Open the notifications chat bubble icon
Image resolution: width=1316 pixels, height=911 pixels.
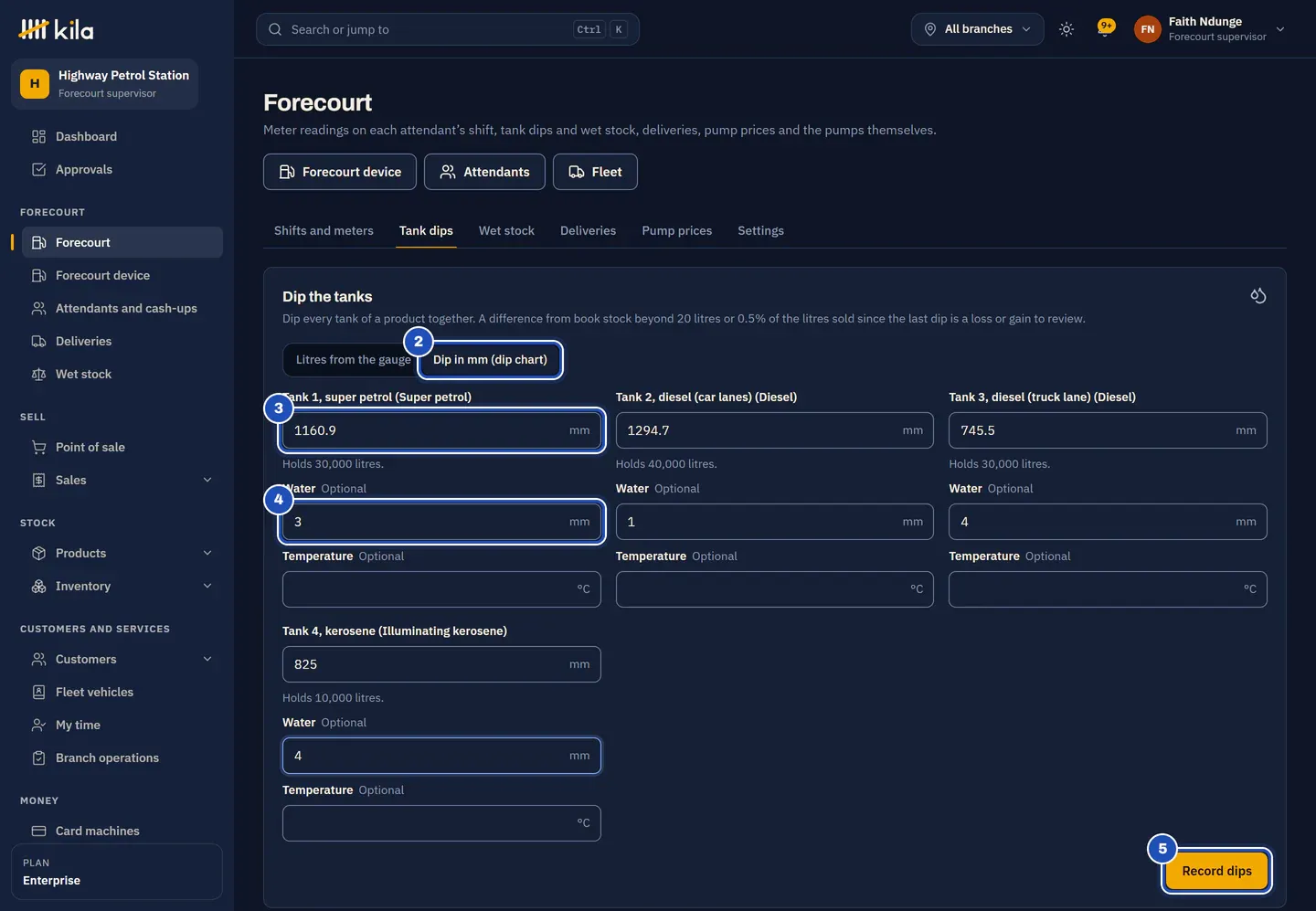1106,28
